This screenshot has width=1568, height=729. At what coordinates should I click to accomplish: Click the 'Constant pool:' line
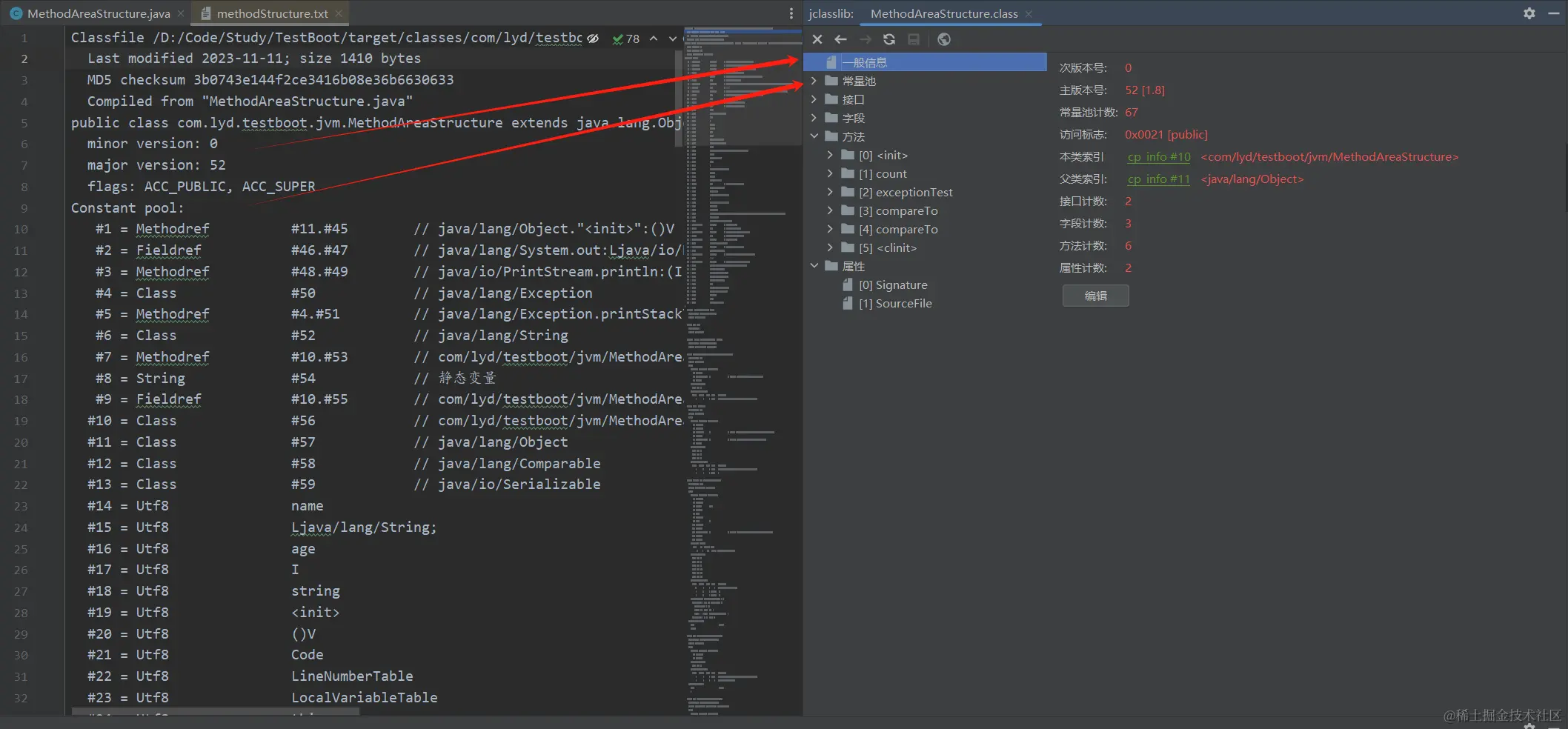[x=127, y=208]
